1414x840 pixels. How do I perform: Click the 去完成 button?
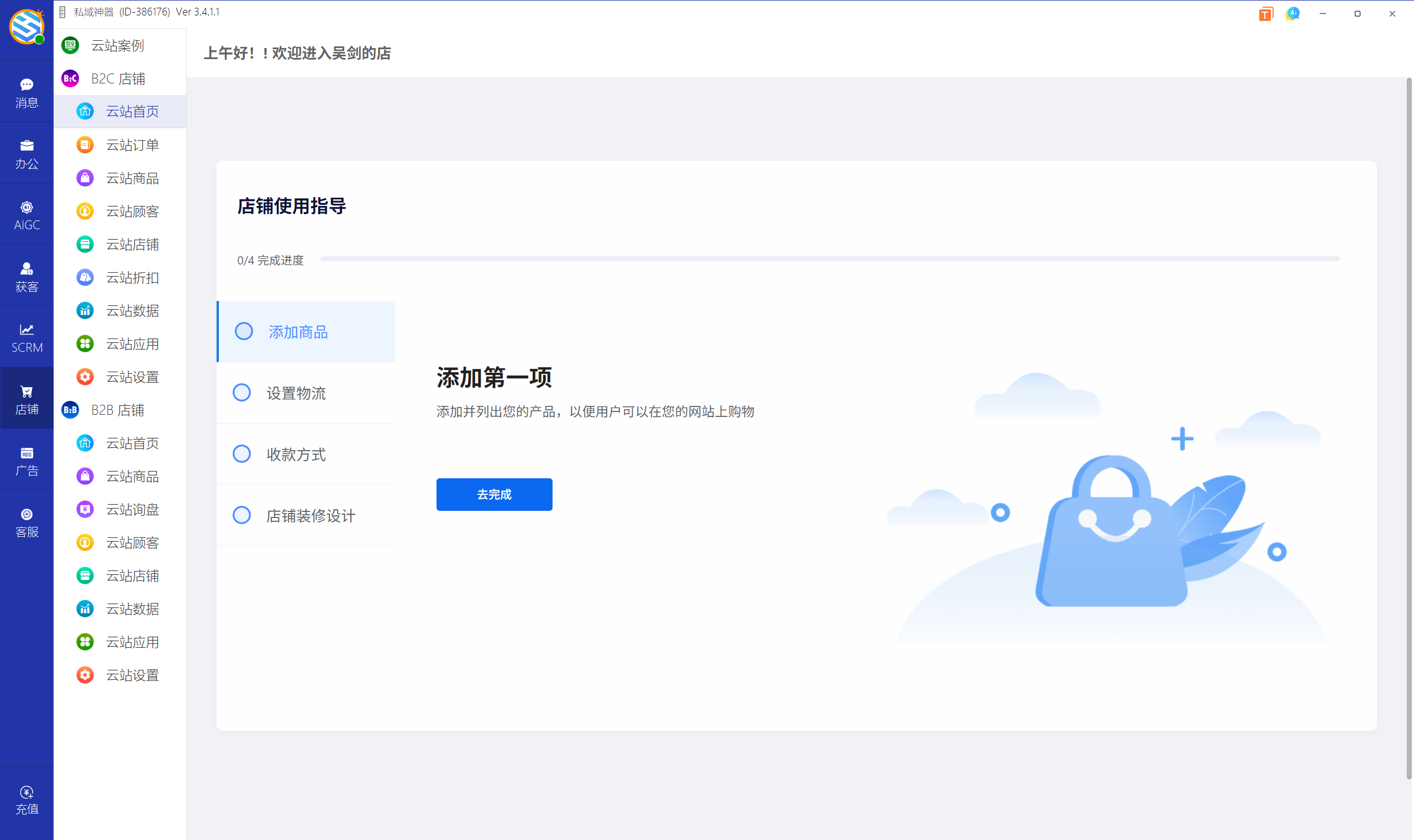[493, 494]
